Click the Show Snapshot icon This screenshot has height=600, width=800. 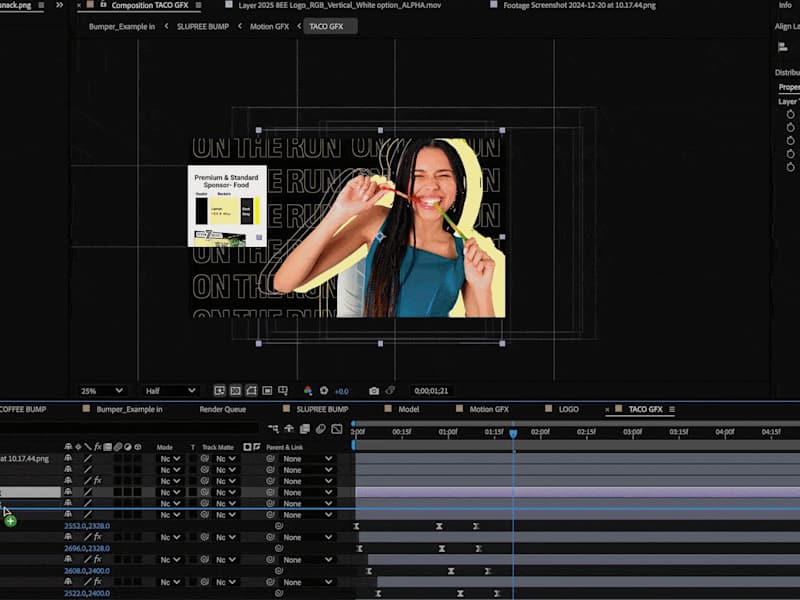pos(390,391)
